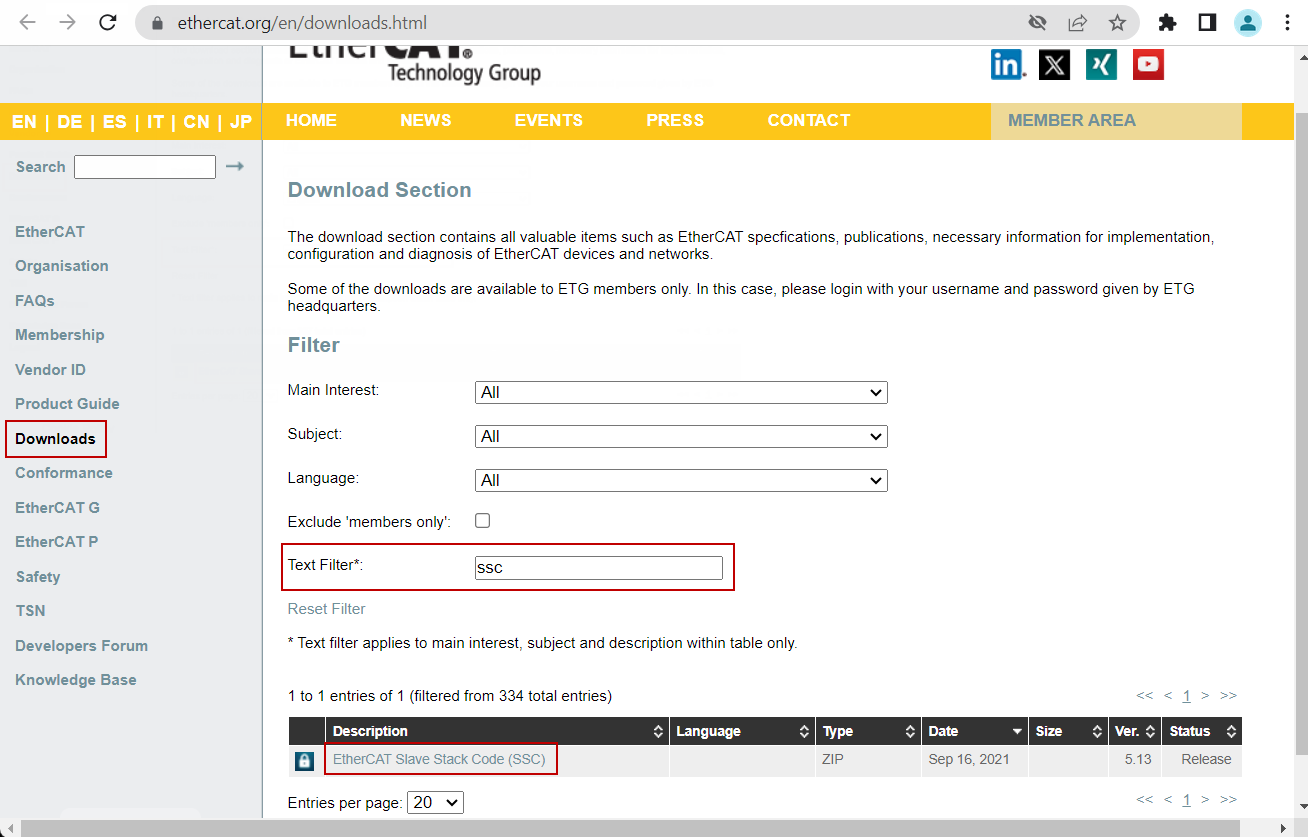Click Reset Filter link
Viewport: 1308px width, 837px height.
pos(327,609)
